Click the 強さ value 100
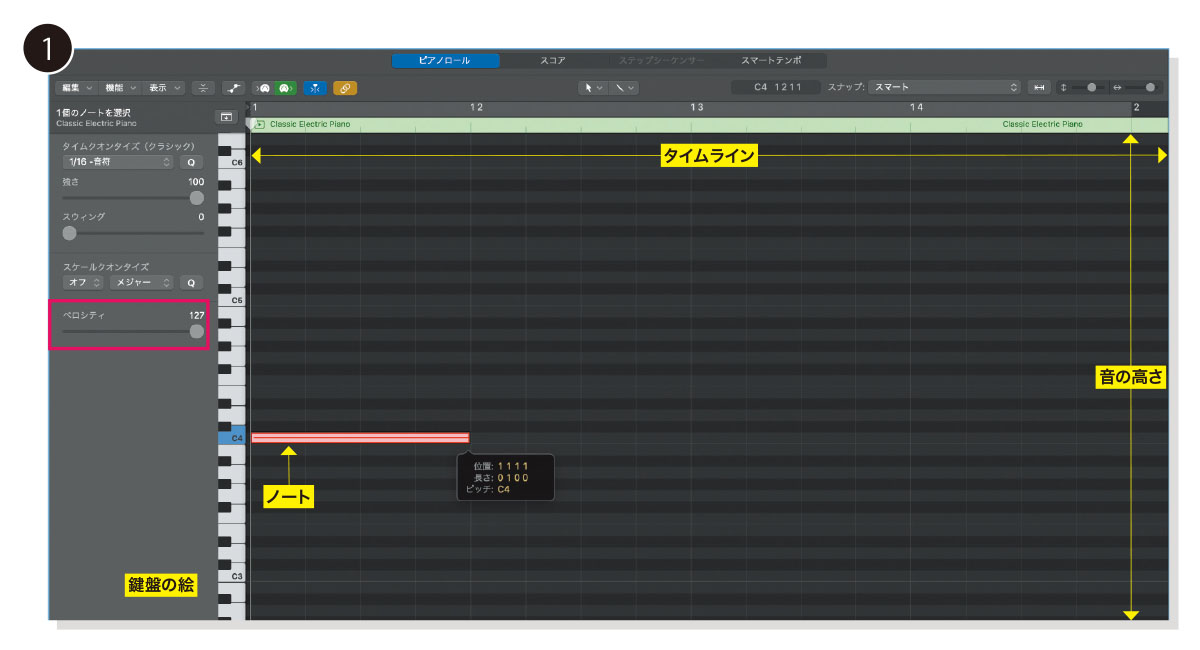Screen dimensions: 1200x650 tap(196, 183)
